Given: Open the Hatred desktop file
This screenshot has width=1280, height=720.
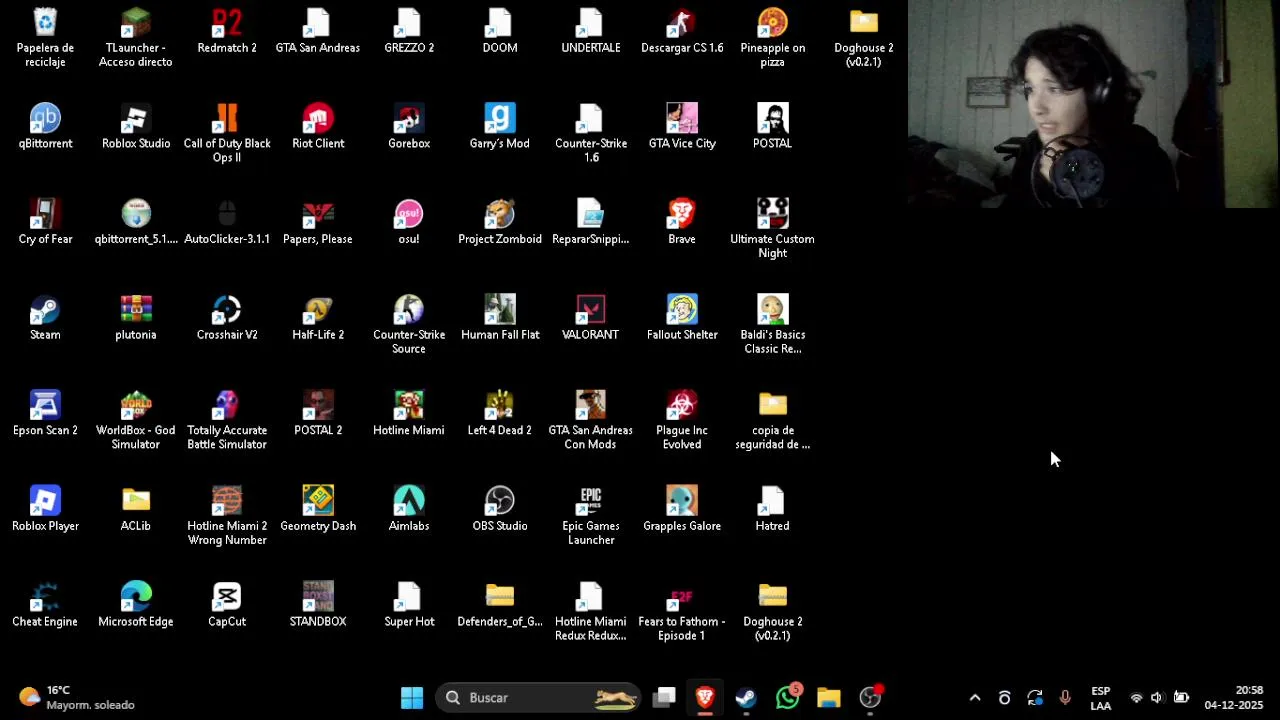Looking at the screenshot, I should (773, 509).
